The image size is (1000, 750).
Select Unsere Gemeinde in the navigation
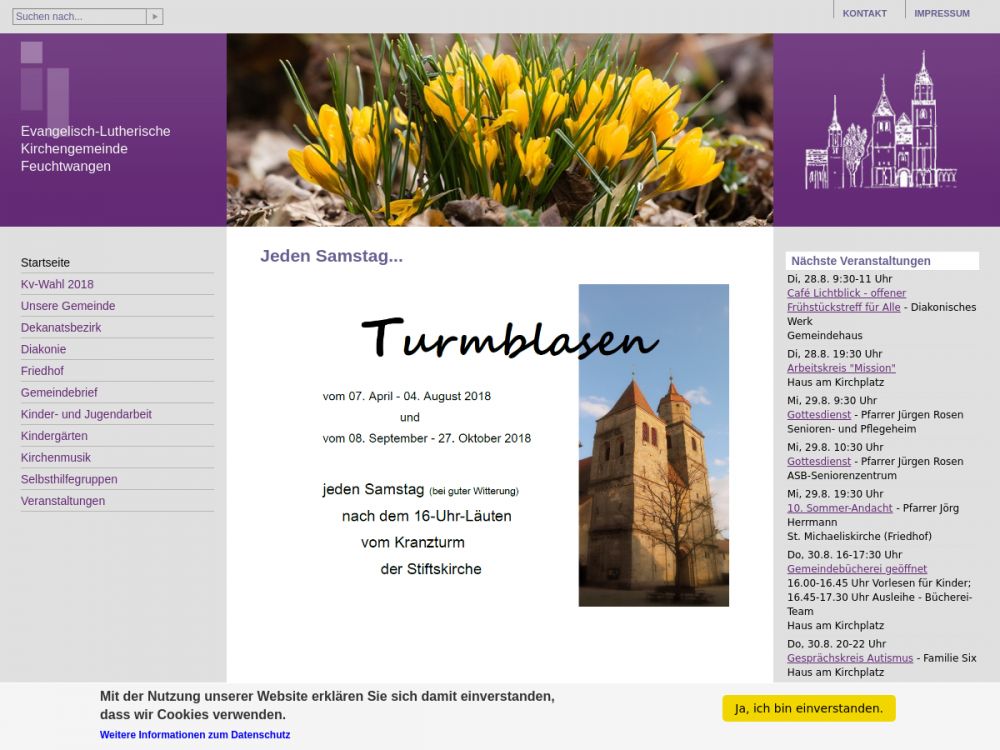tap(68, 306)
